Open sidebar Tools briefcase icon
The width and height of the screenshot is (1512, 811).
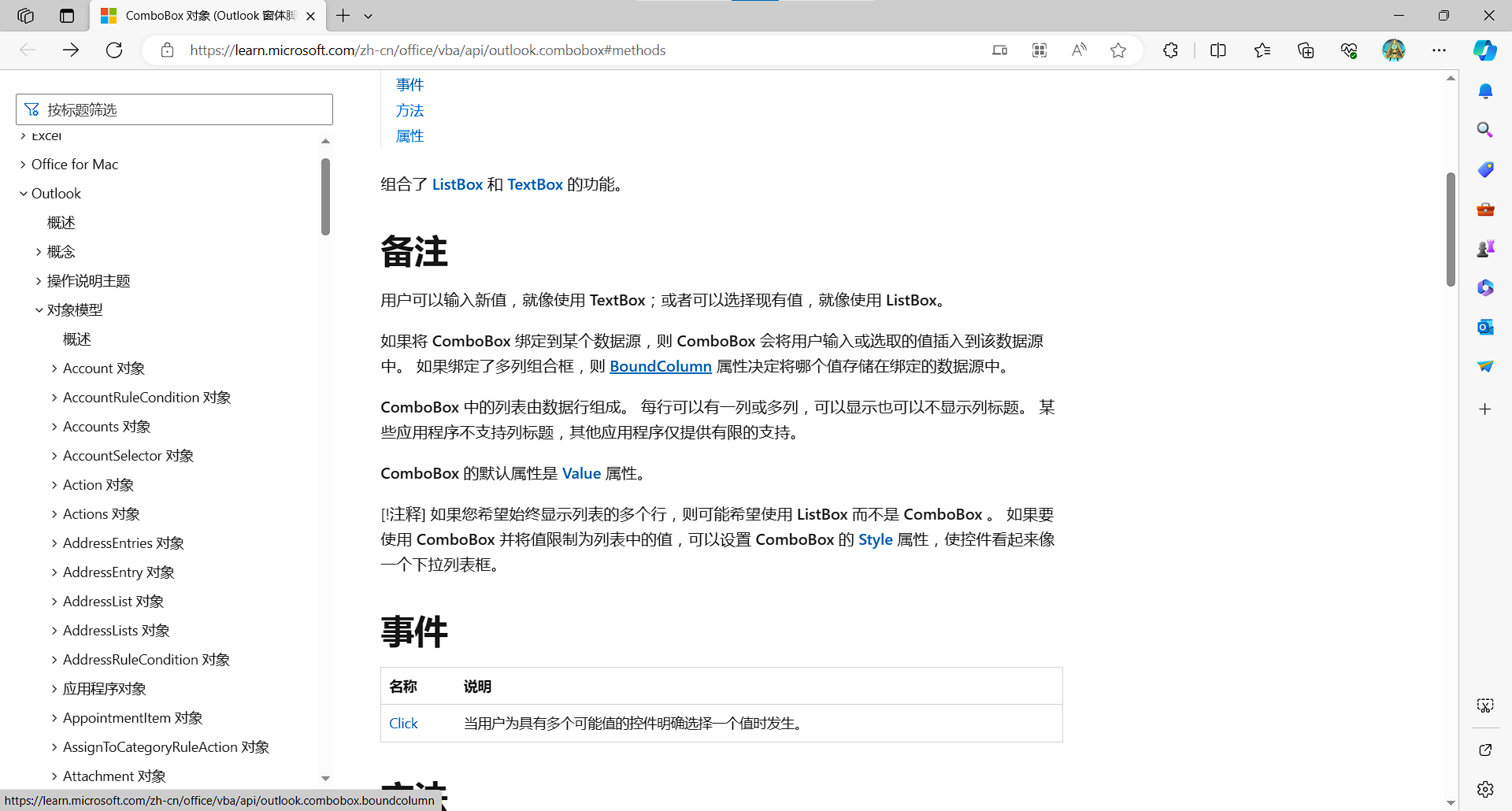pos(1485,209)
